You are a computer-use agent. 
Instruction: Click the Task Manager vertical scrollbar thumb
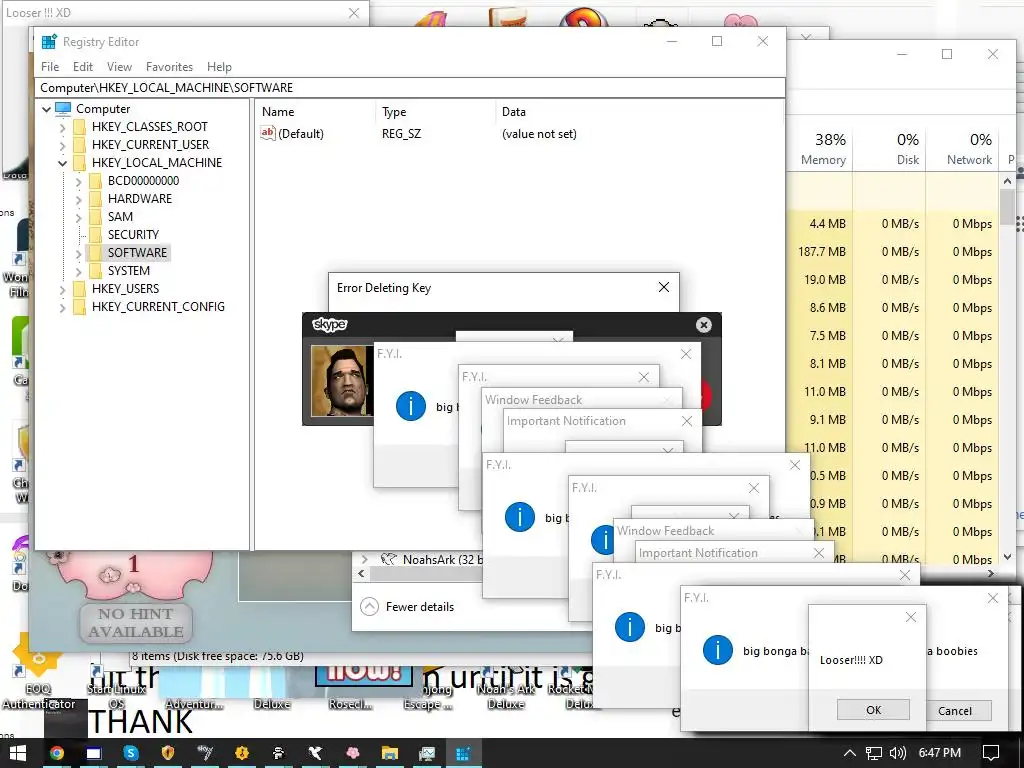(1007, 206)
